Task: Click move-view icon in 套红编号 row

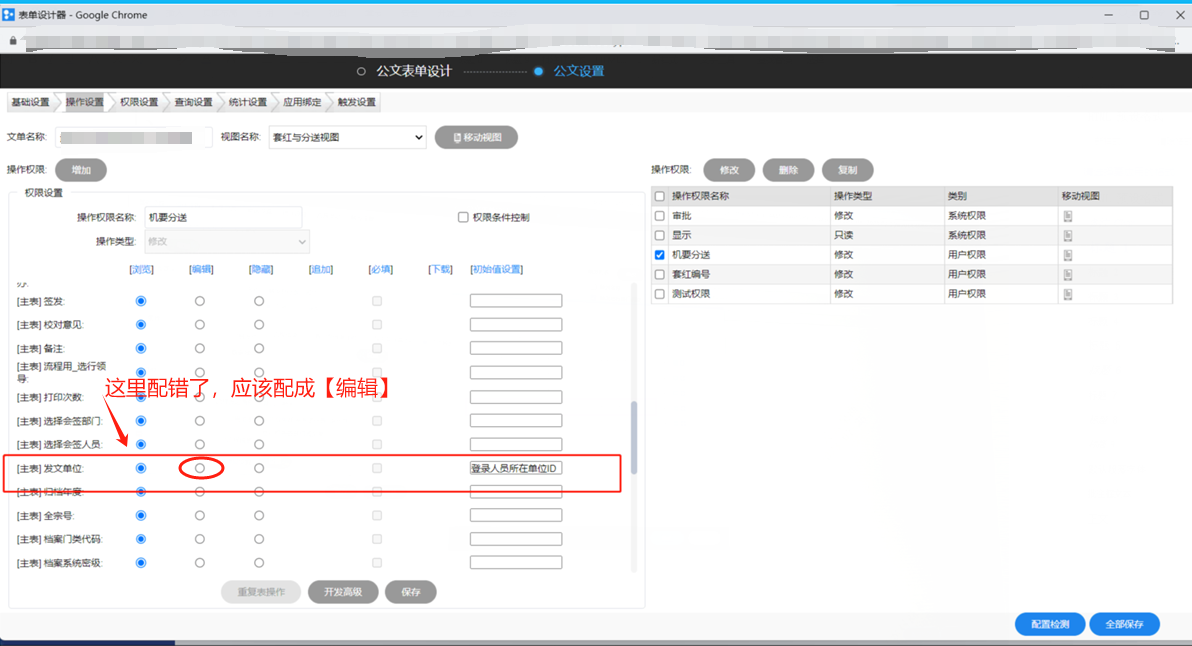Action: (x=1067, y=274)
